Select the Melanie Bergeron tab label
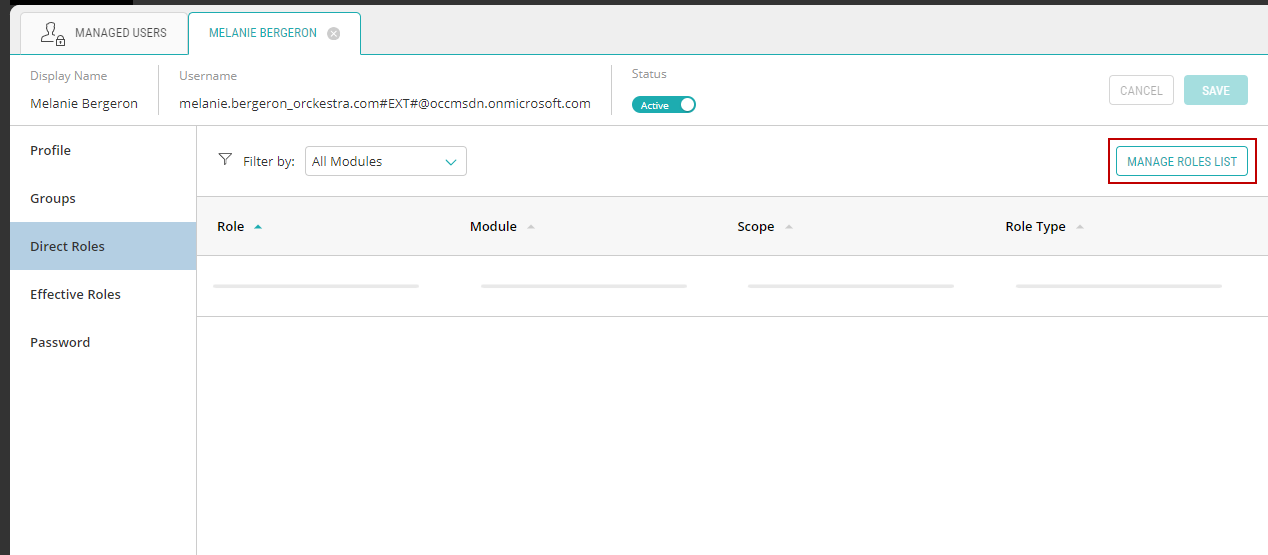Viewport: 1268px width, 555px height. coord(262,33)
